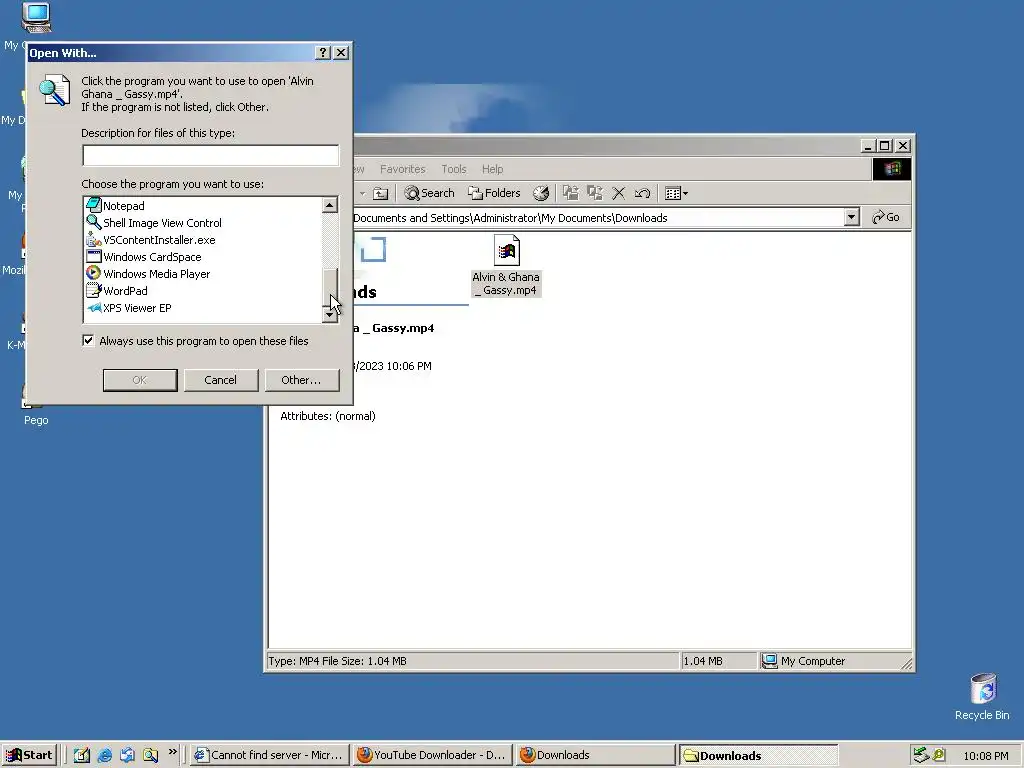Select Windows CardSpace program entry
This screenshot has height=768, width=1024.
point(144,257)
